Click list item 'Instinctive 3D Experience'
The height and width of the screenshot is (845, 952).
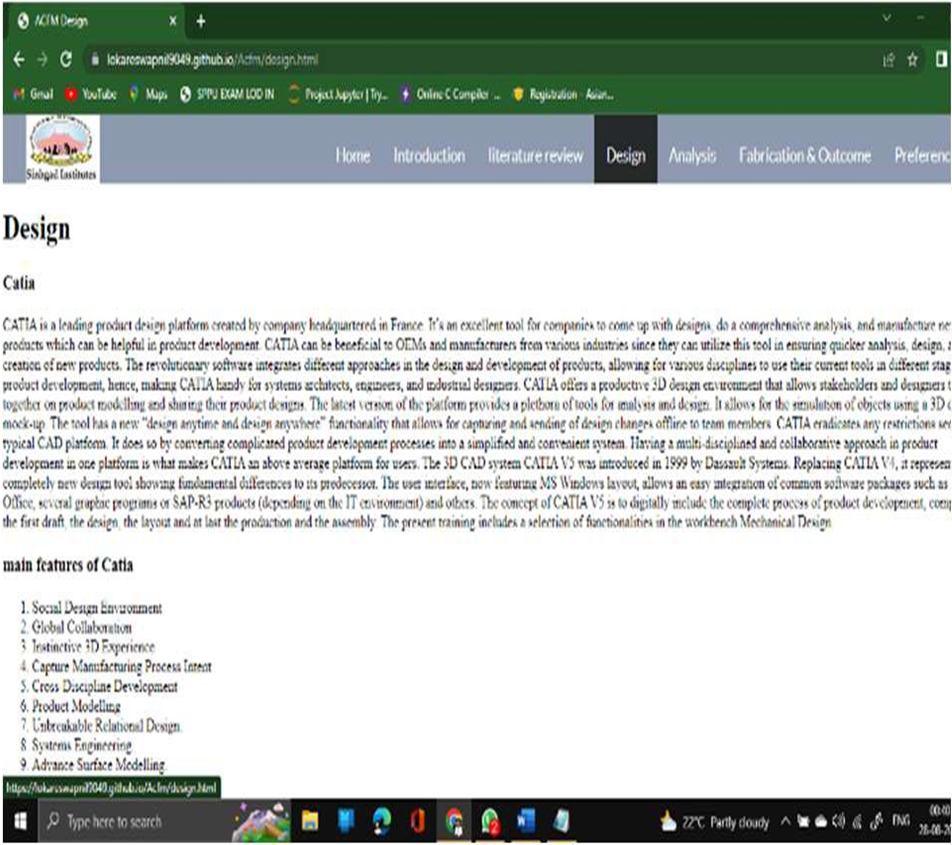coord(93,646)
